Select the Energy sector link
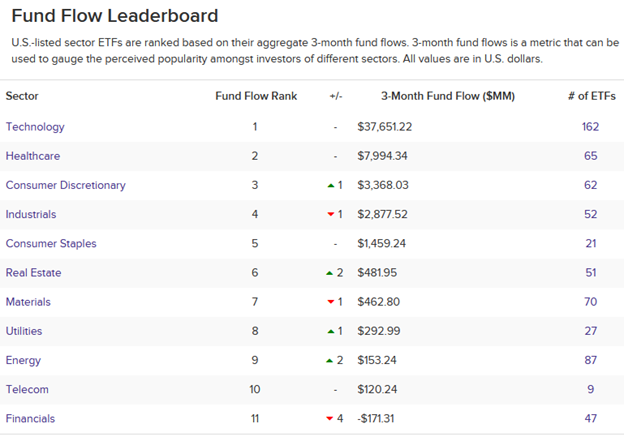This screenshot has height=441, width=624. [x=23, y=360]
